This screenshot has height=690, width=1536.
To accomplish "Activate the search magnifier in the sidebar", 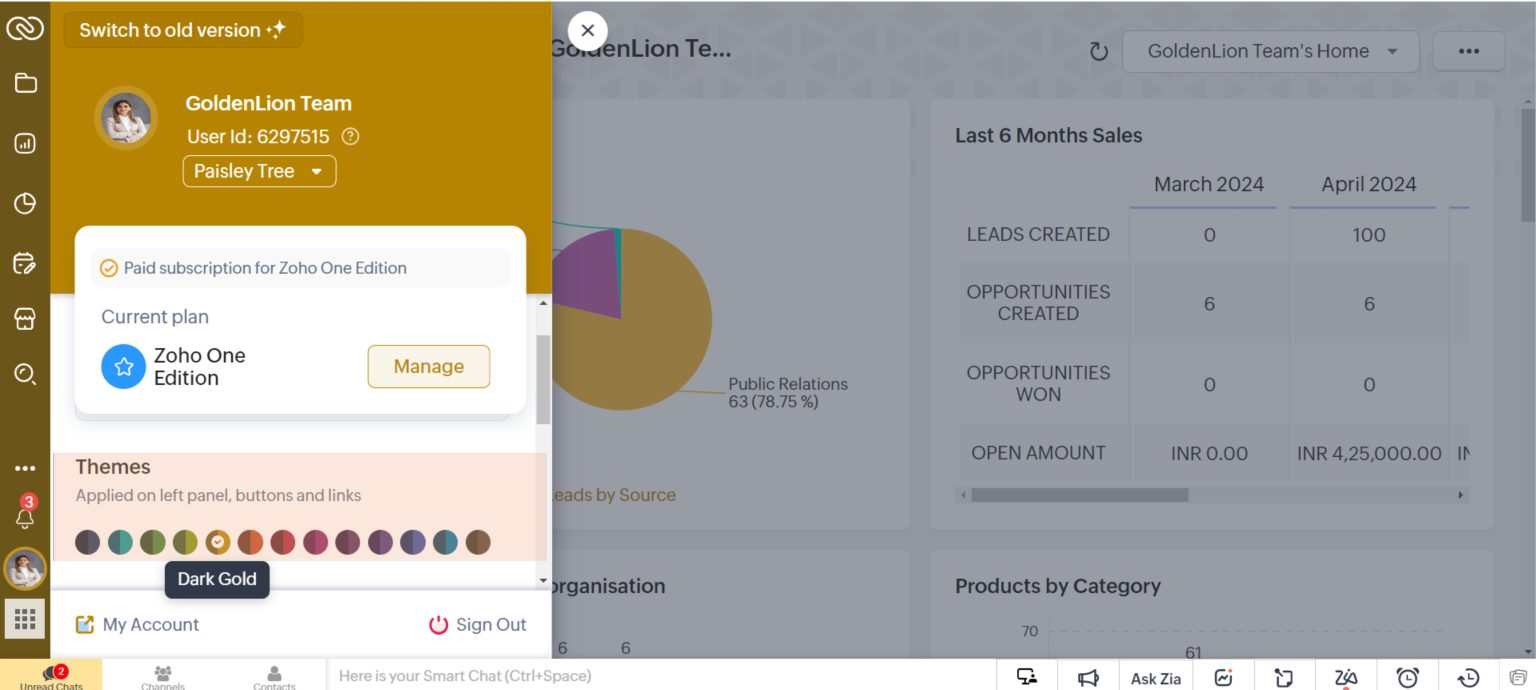I will tap(25, 372).
